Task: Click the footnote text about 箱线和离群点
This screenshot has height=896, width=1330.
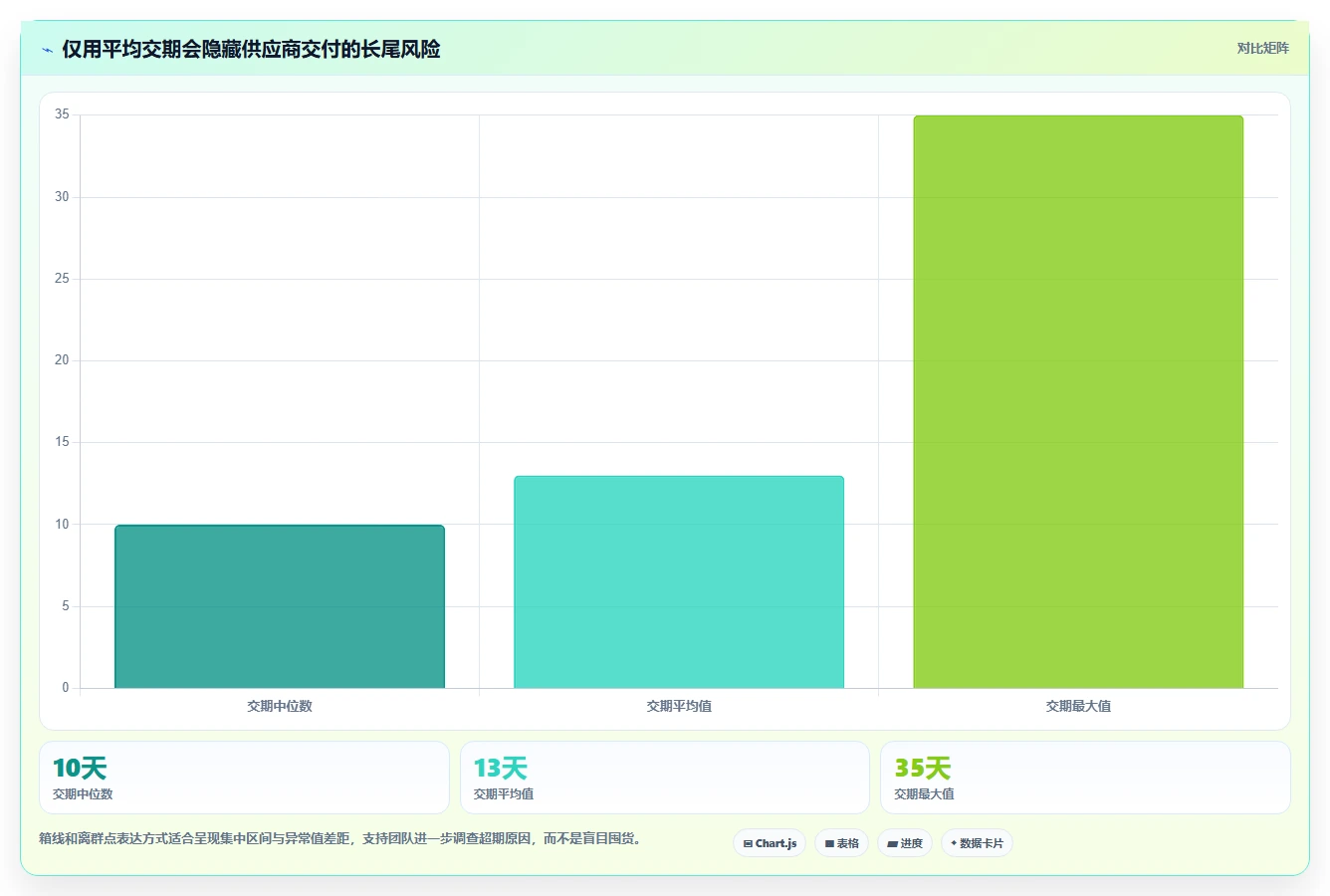Action: (339, 838)
